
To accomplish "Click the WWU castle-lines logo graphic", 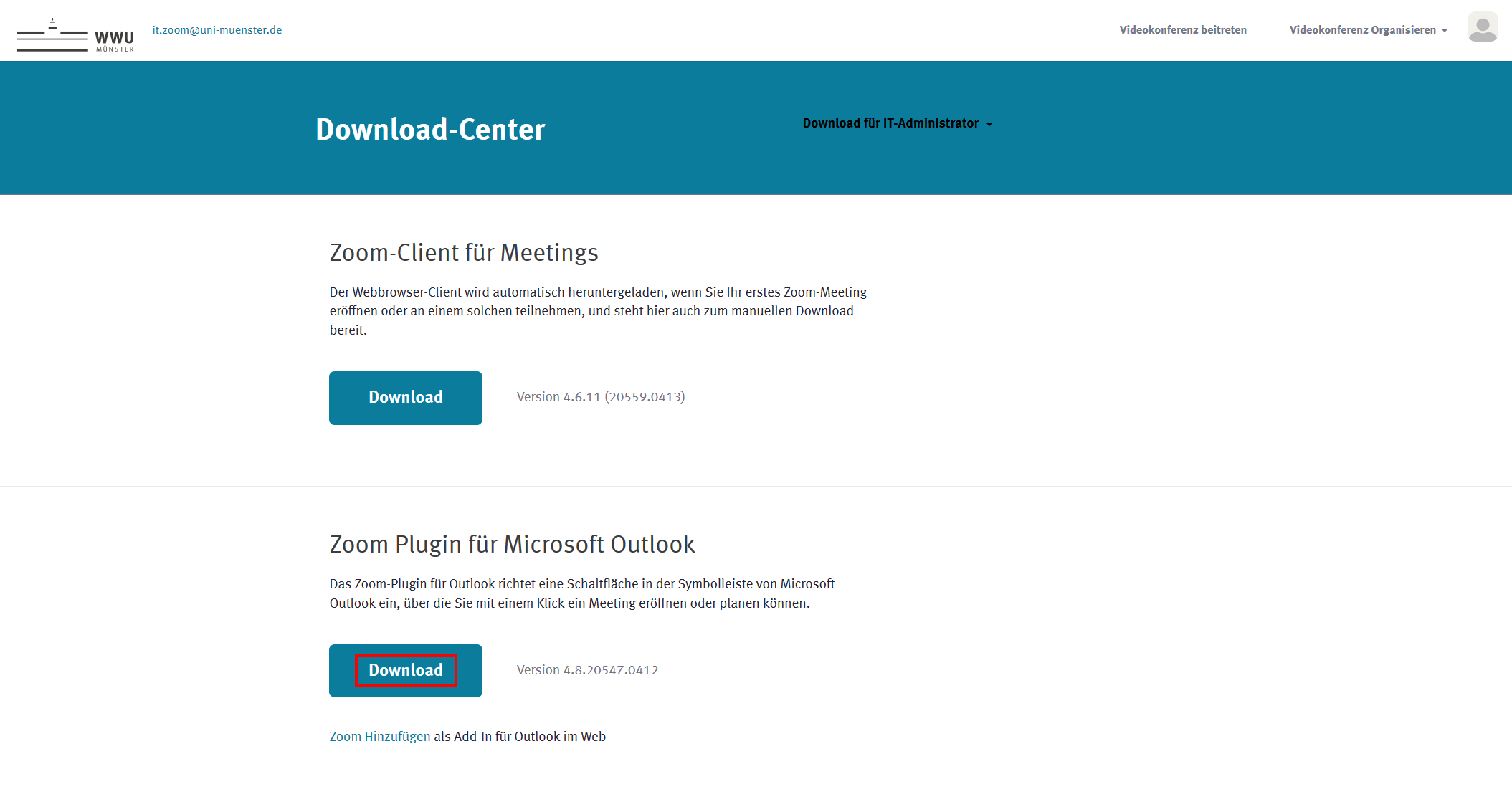I will point(52,36).
